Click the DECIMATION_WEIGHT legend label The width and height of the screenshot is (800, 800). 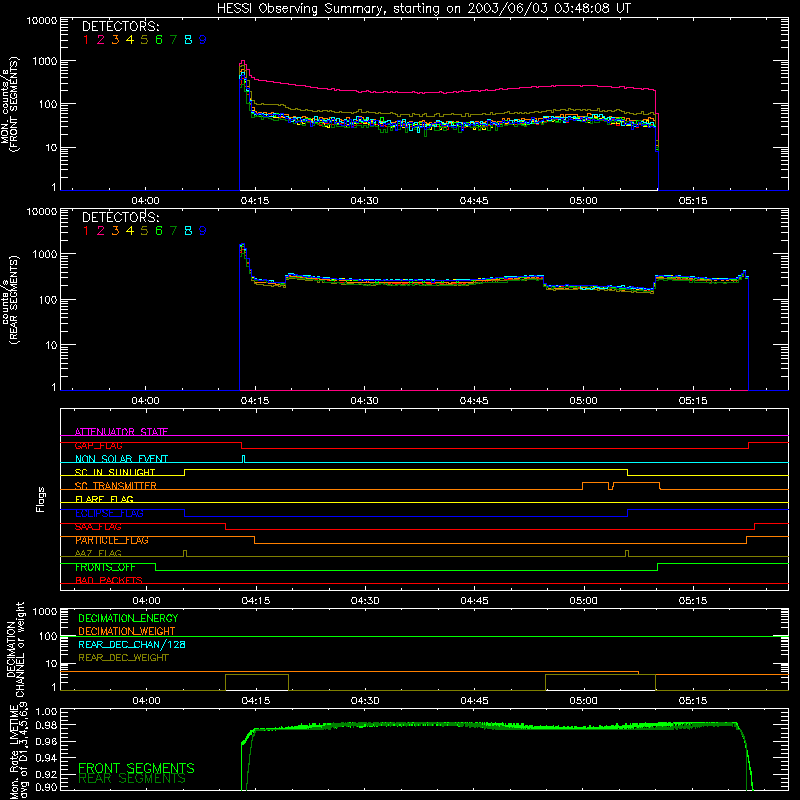point(127,631)
